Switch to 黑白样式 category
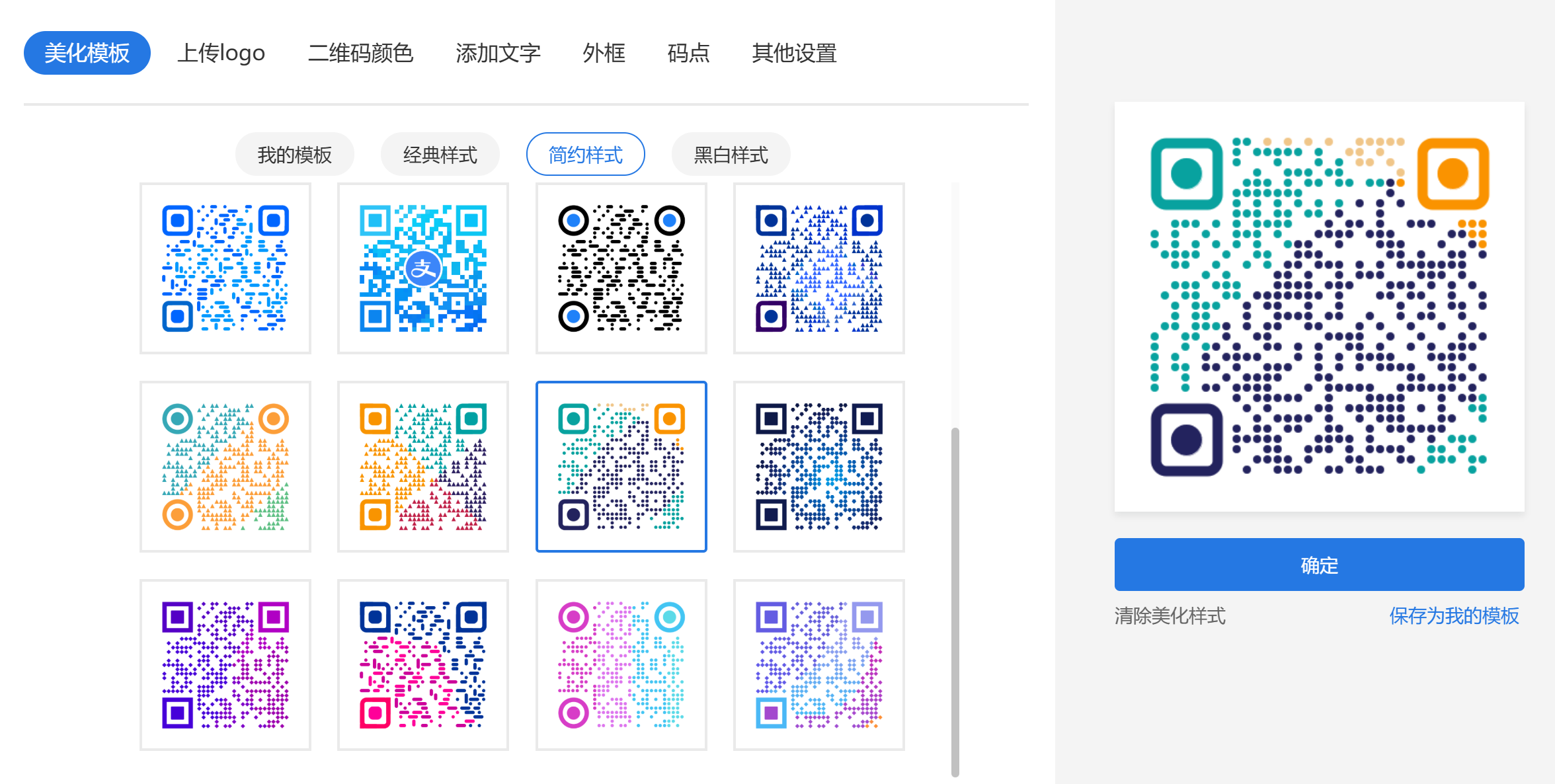This screenshot has width=1555, height=784. tap(731, 155)
